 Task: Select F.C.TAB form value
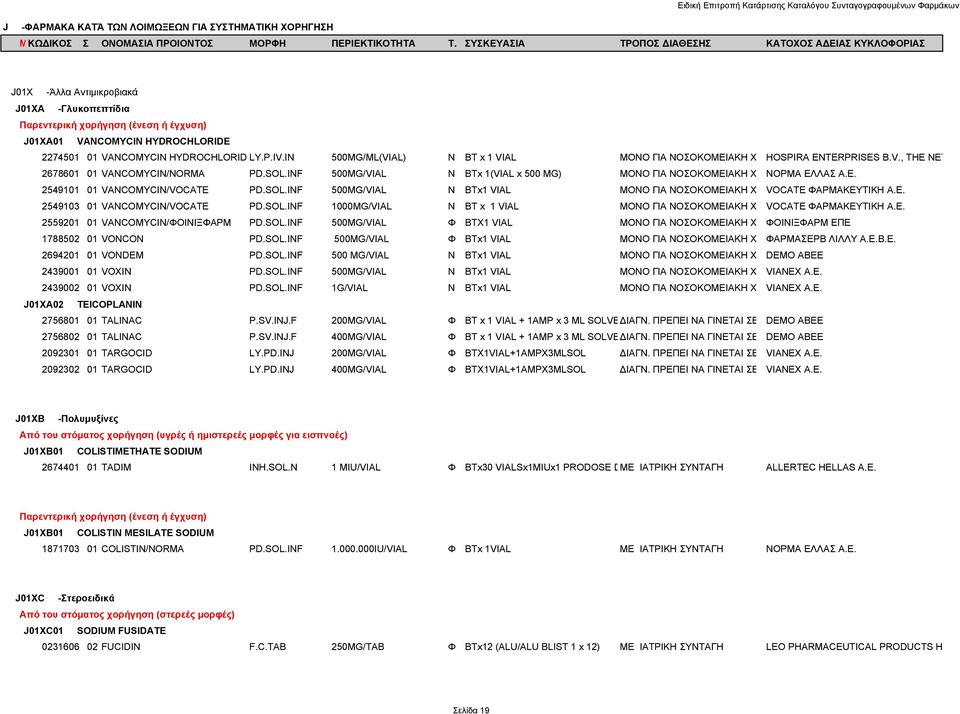(267, 647)
